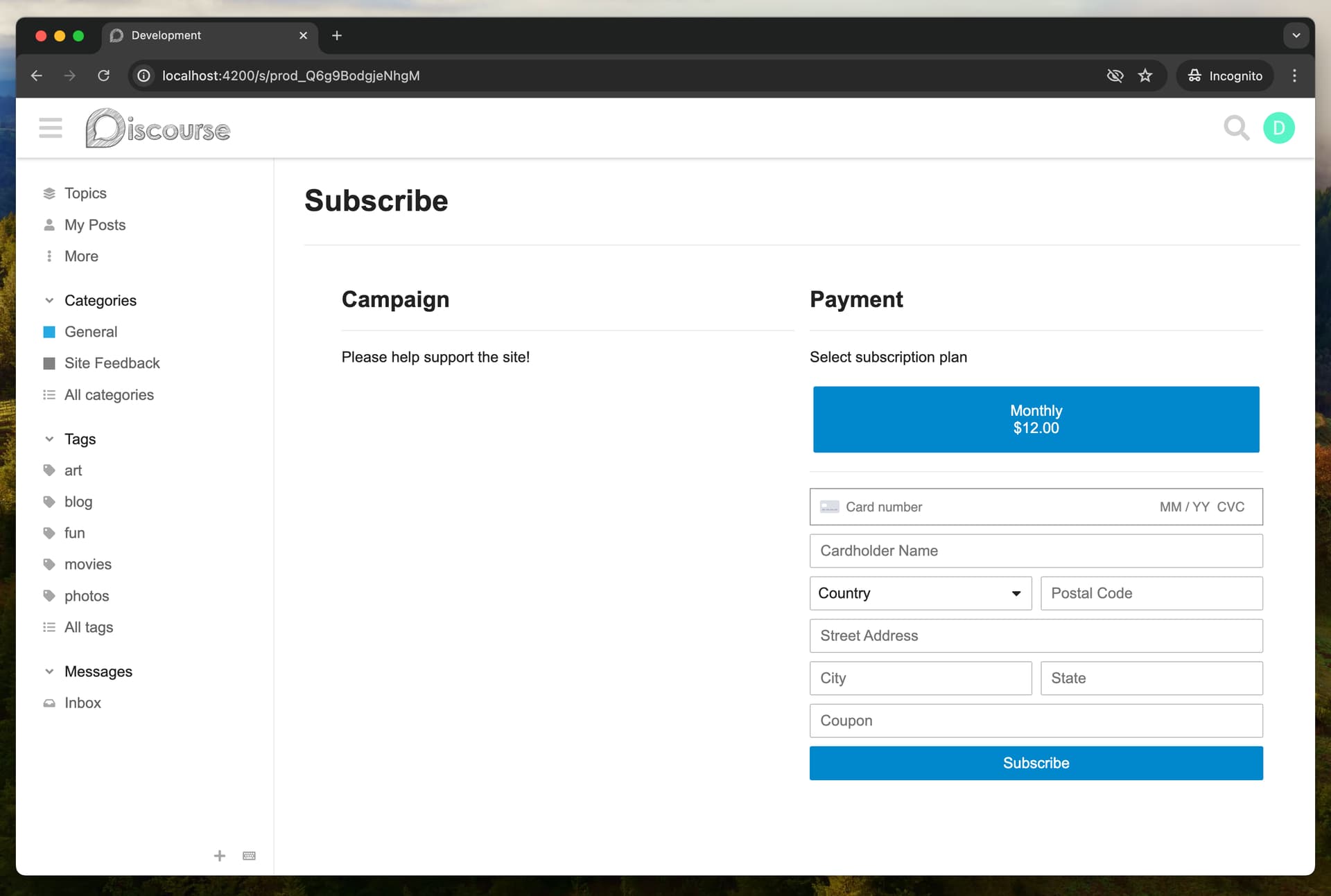Click the plus icon in sidebar footer
The image size is (1331, 896).
coord(220,856)
